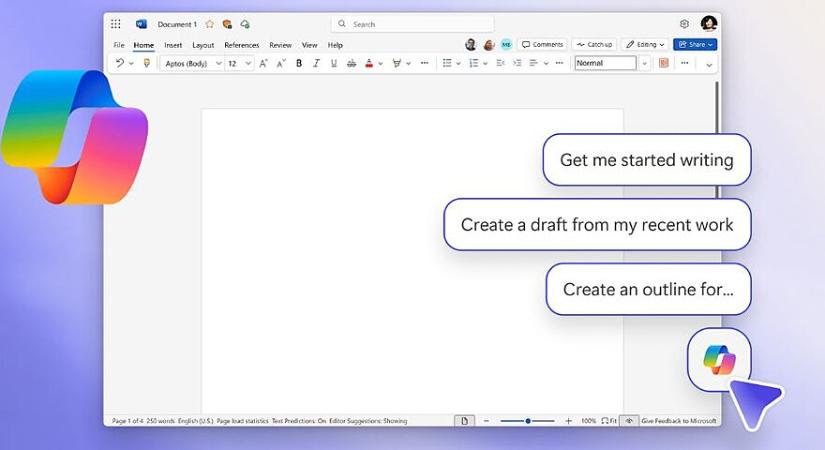Click the Word logo icon

click(x=141, y=24)
